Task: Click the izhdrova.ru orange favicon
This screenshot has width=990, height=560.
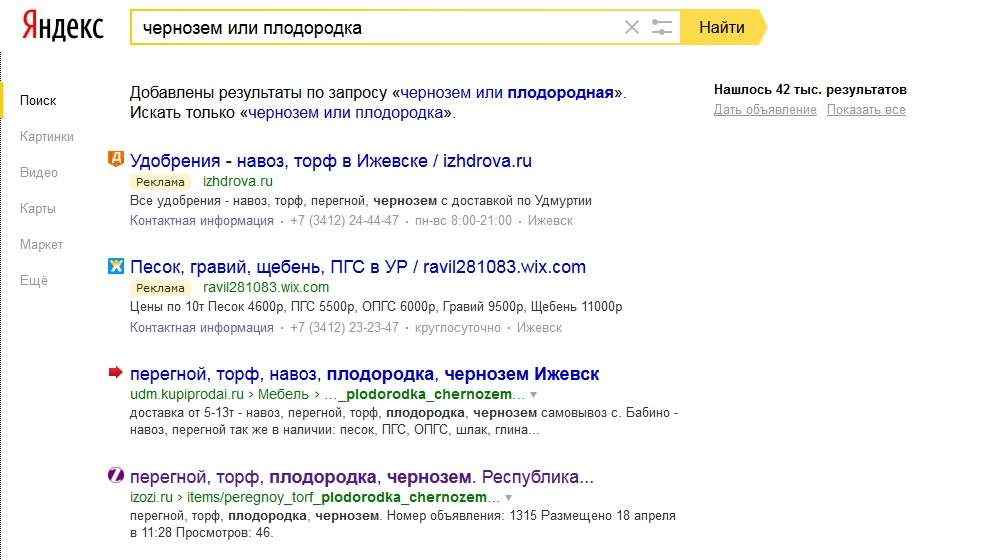Action: pyautogui.click(x=116, y=158)
